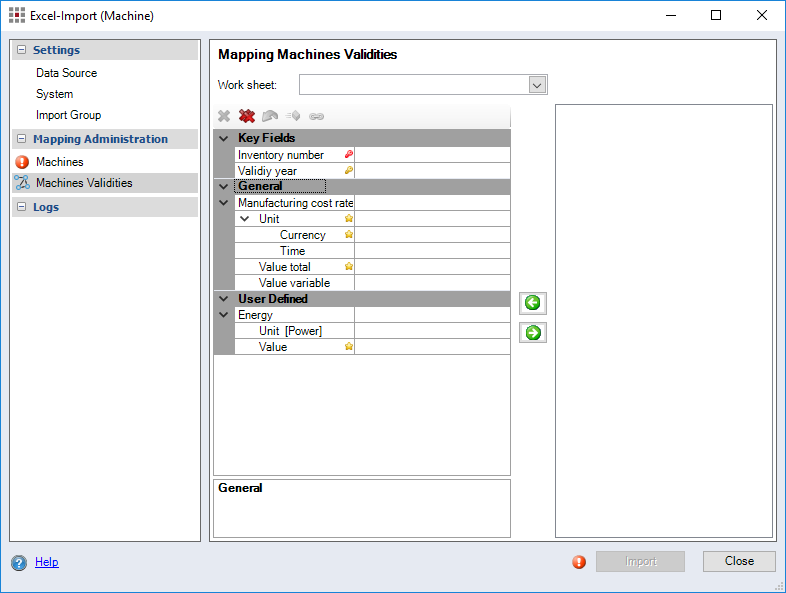Click the Close button
Viewport: 786px width, 593px height.
click(739, 561)
